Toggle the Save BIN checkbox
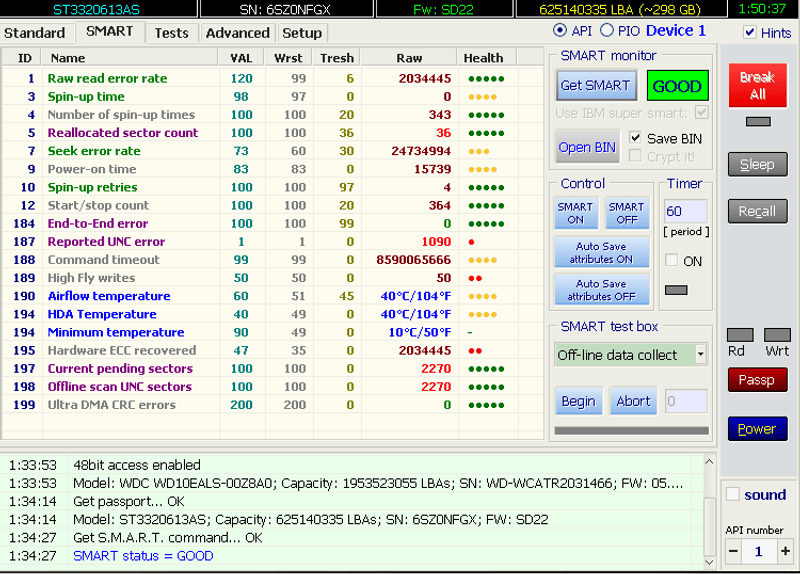The image size is (800, 574). click(x=636, y=138)
